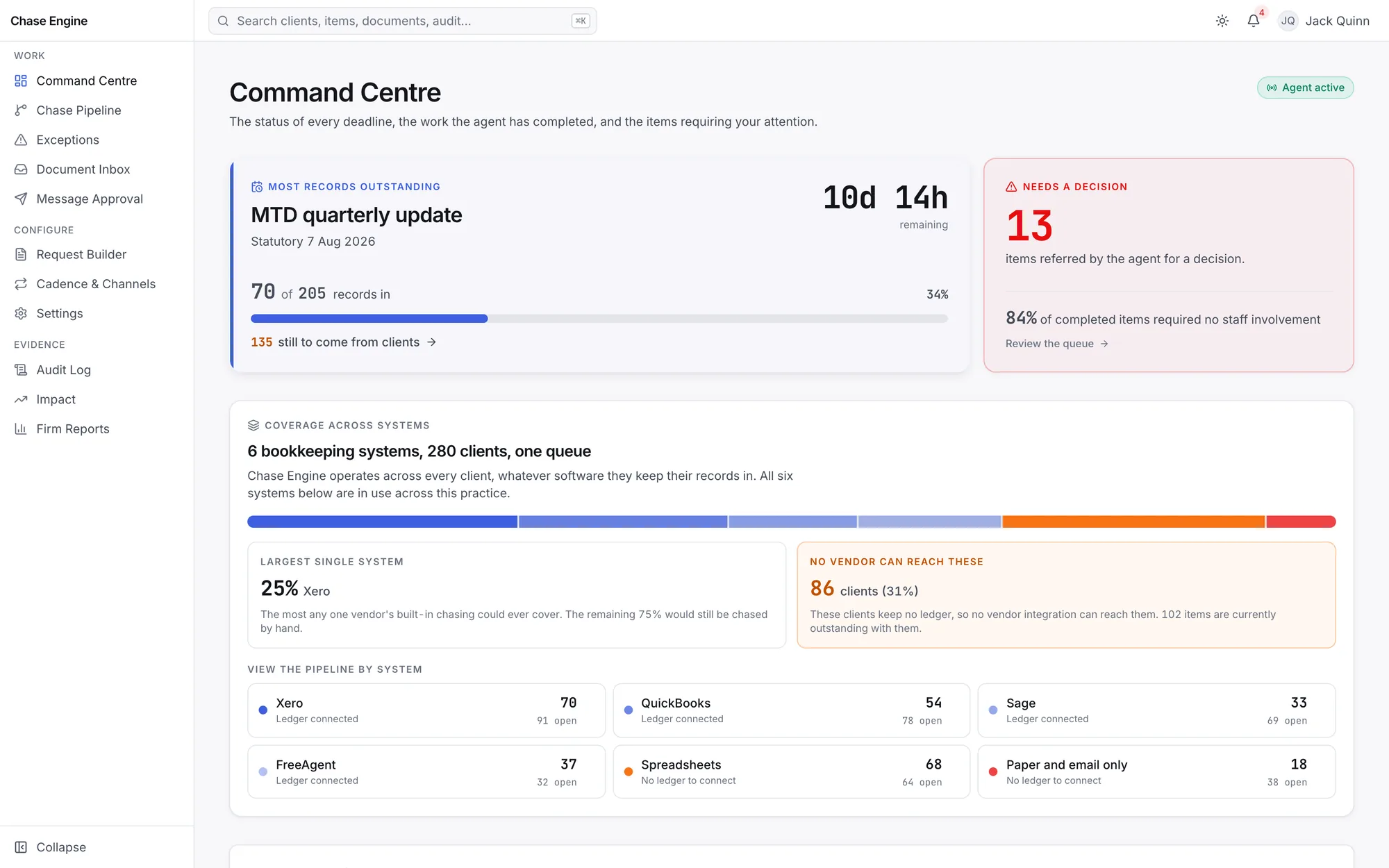
Task: Open the Spreadsheets pipeline card
Action: tap(791, 771)
